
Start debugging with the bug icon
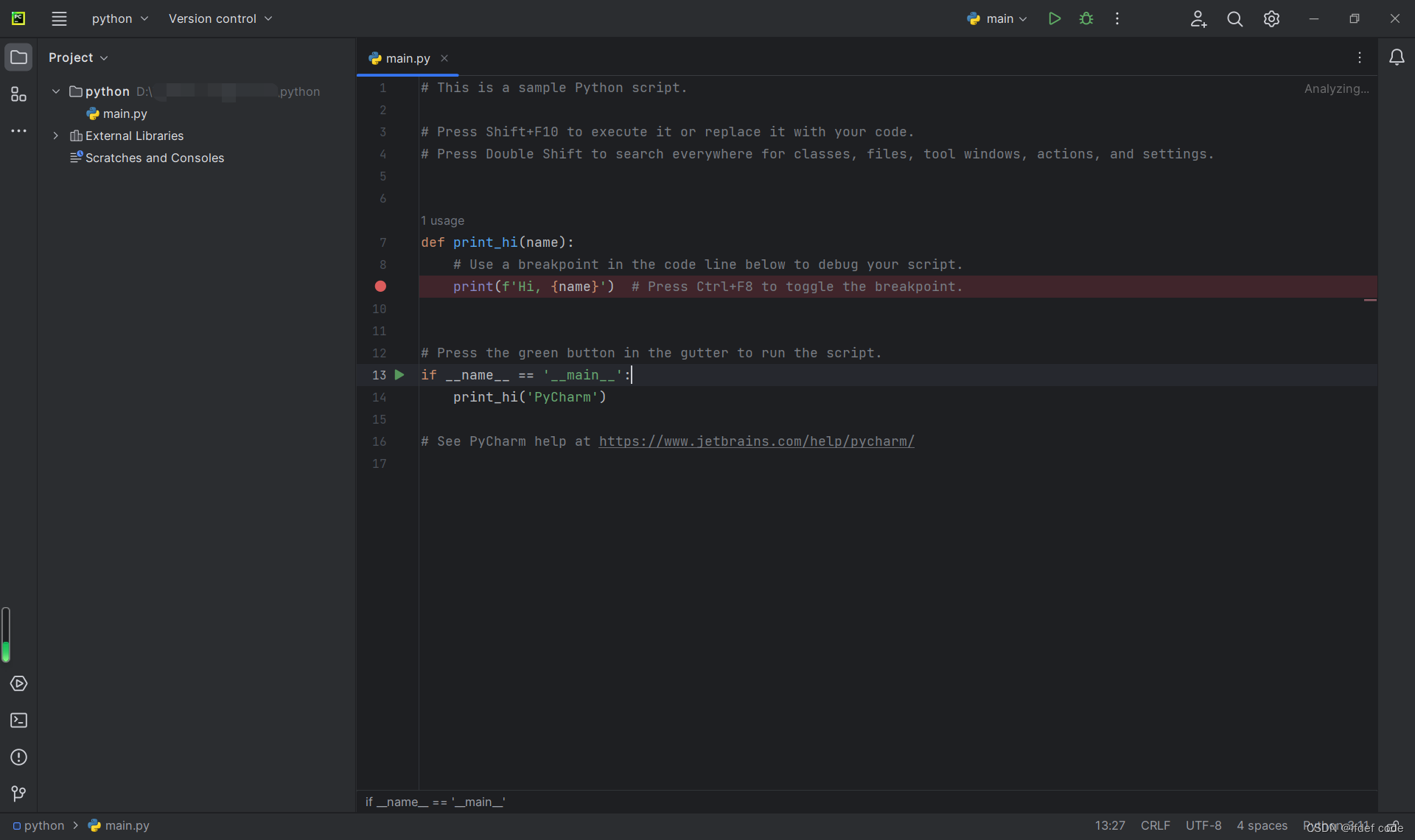pos(1086,18)
